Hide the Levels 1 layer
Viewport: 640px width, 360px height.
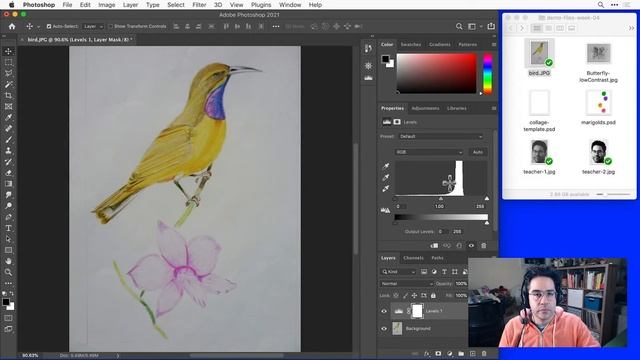384,311
